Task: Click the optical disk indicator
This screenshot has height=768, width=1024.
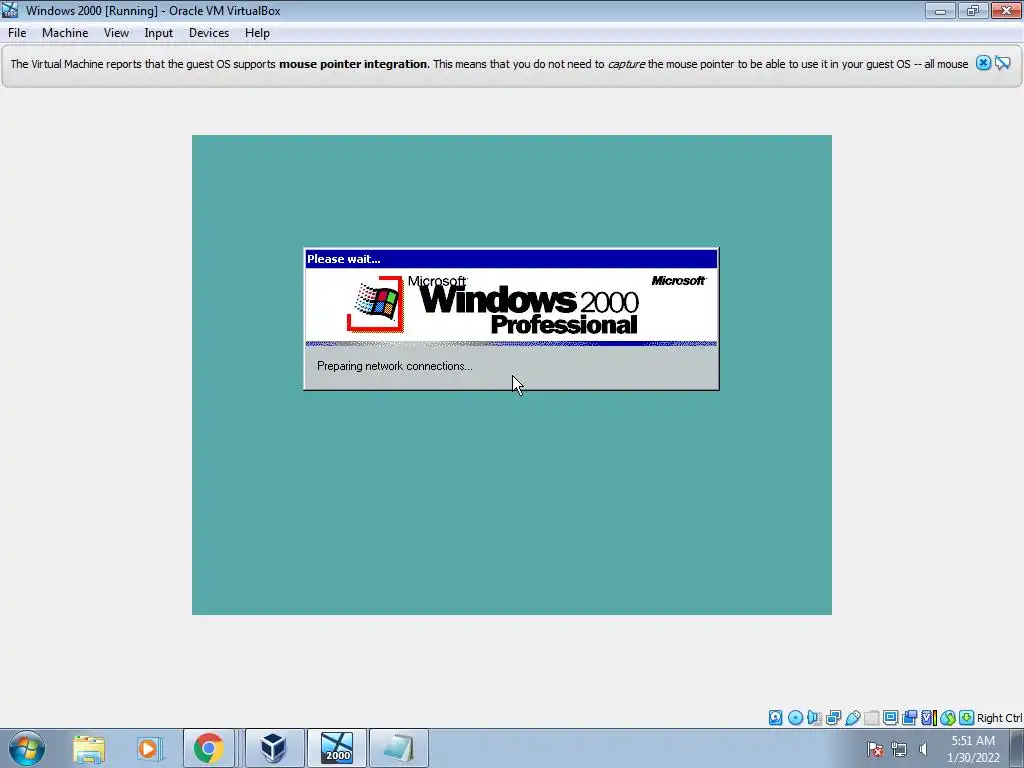Action: coord(795,718)
